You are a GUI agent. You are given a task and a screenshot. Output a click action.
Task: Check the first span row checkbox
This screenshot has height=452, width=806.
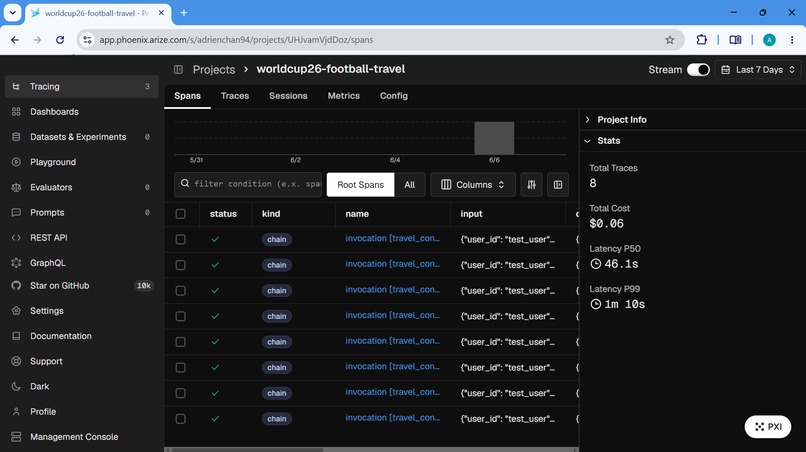click(180, 240)
